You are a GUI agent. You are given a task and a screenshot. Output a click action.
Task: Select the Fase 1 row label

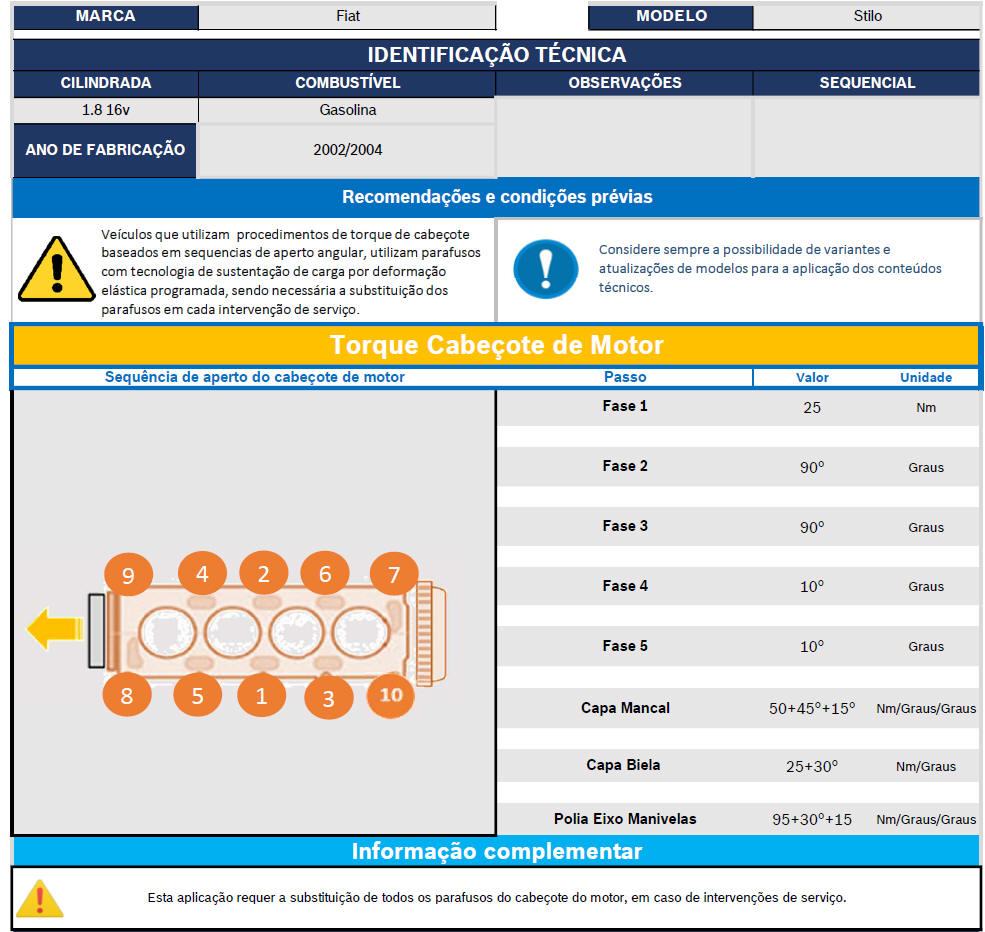(625, 406)
